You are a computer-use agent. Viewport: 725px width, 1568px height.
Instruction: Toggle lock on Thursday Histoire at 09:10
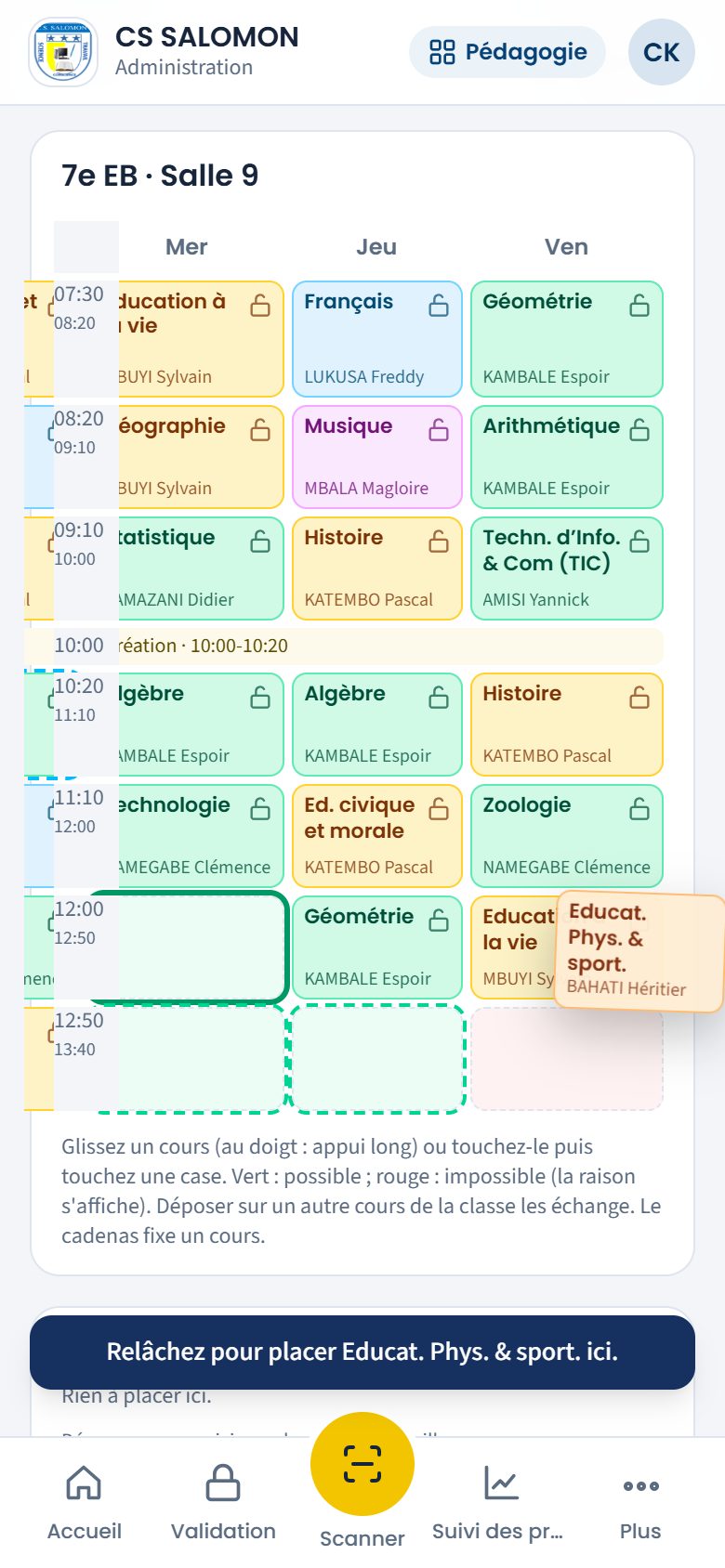click(439, 542)
